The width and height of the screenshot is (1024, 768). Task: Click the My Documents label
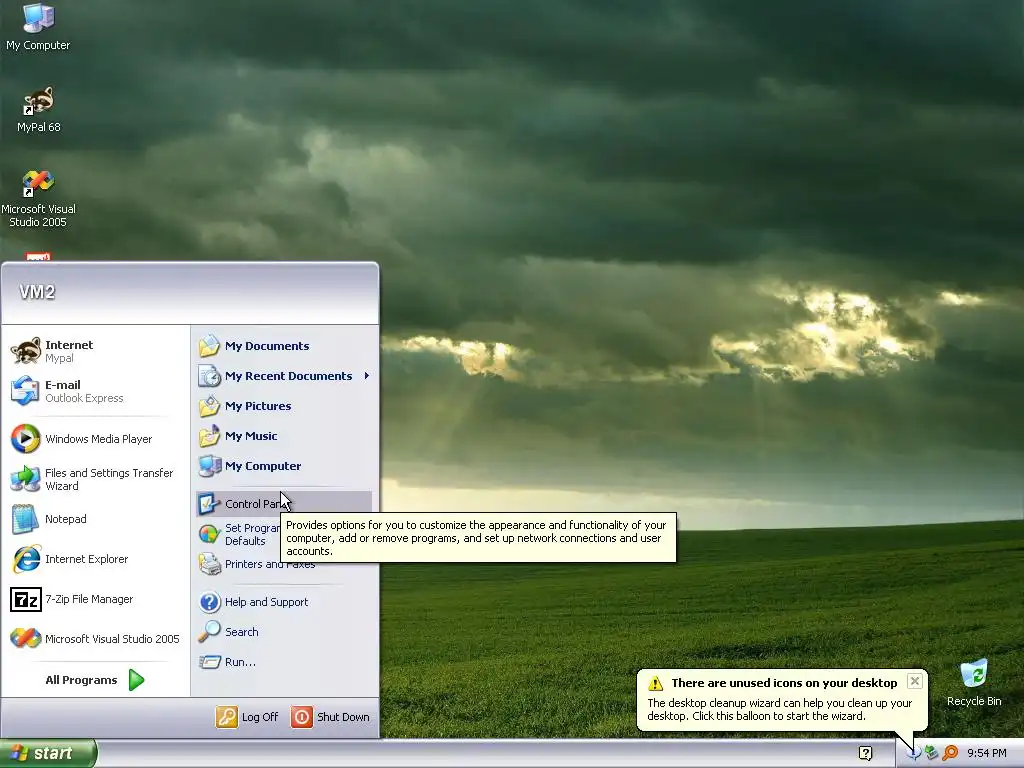coord(267,345)
